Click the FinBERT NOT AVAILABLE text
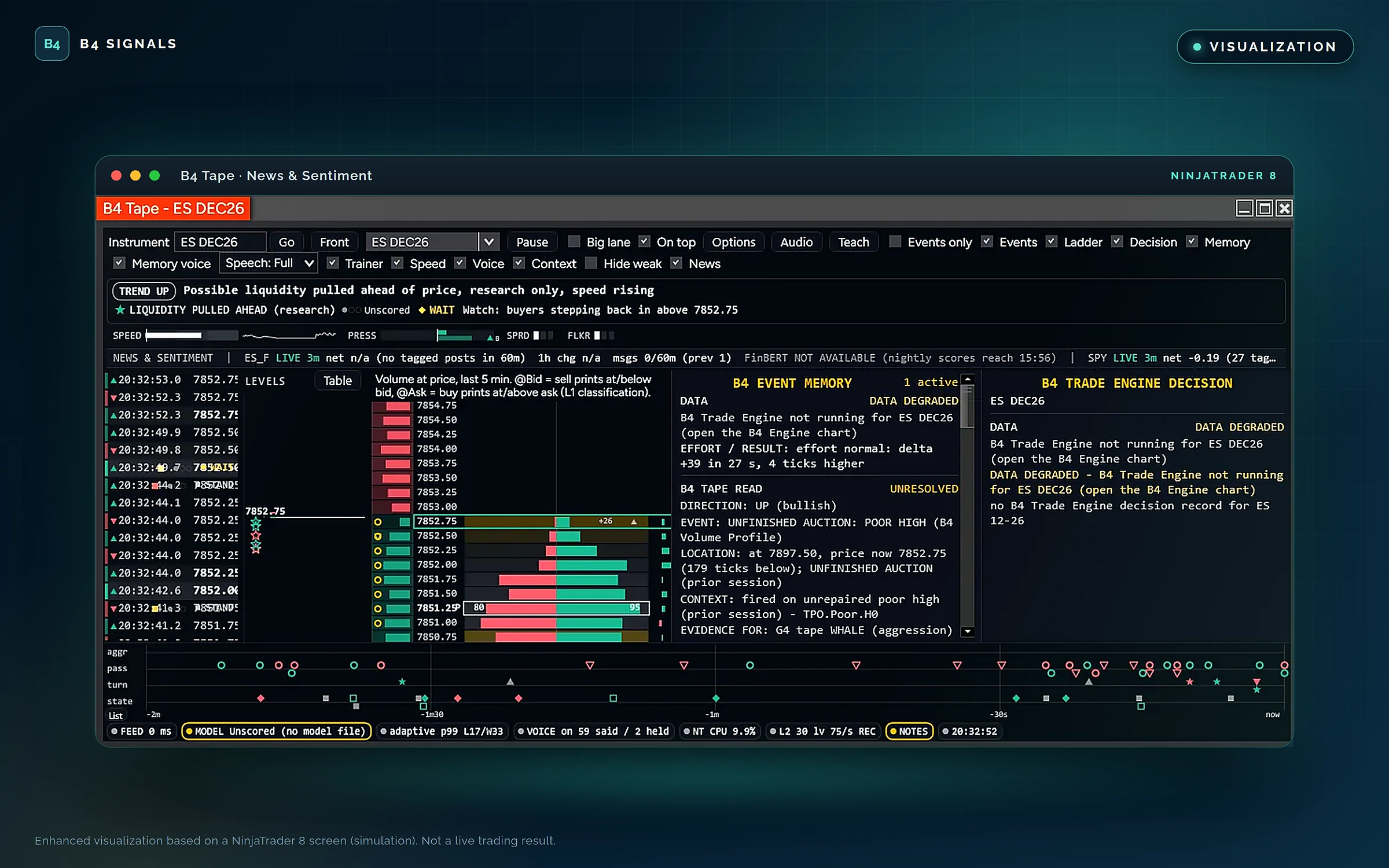This screenshot has width=1389, height=868. point(809,358)
